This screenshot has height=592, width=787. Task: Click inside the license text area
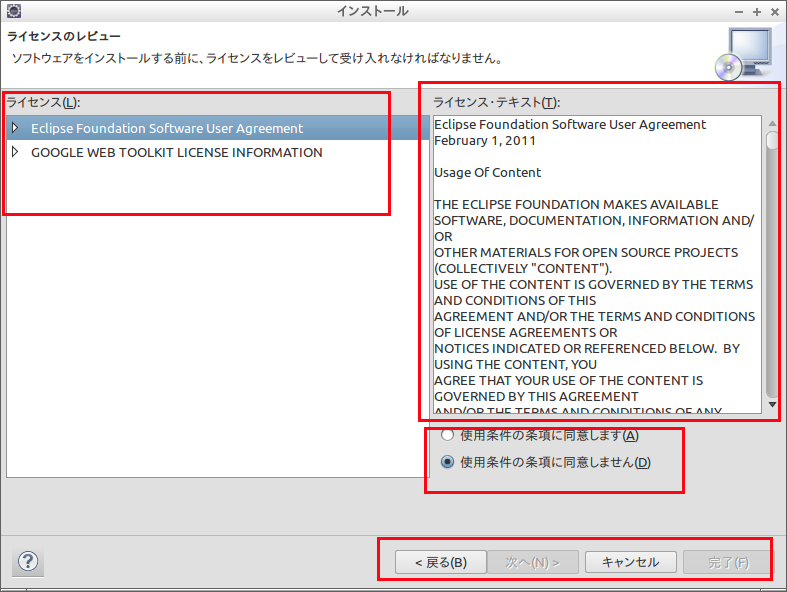pos(597,265)
